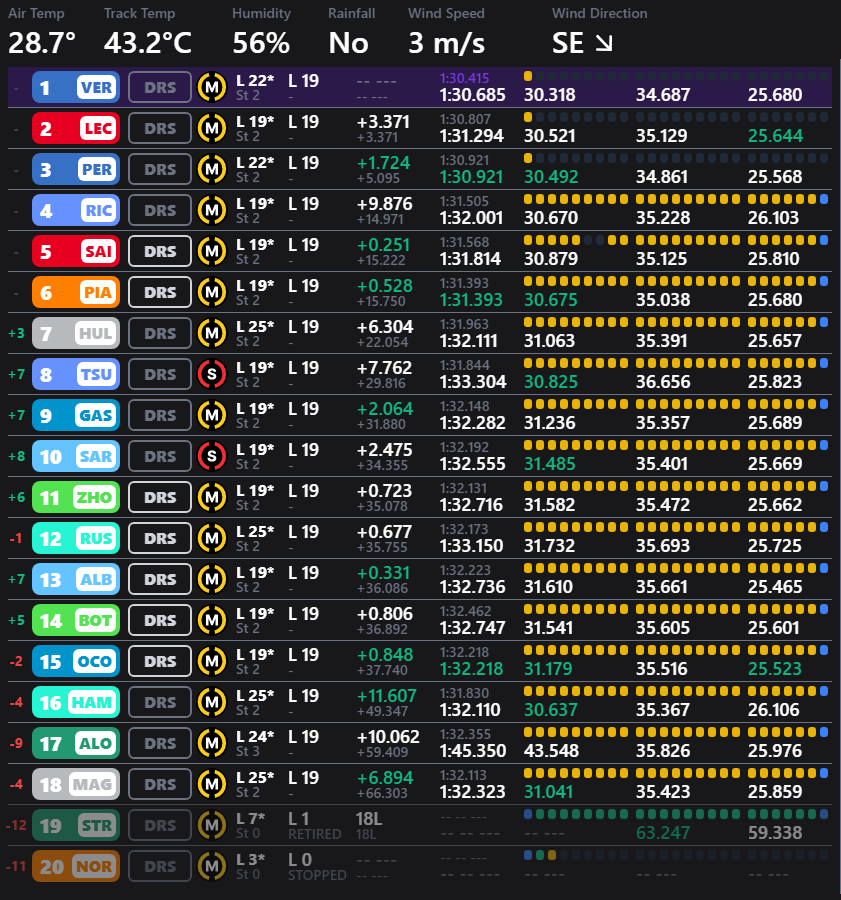
Task: Click the medium tyre icon in BOT's row
Action: pos(212,620)
